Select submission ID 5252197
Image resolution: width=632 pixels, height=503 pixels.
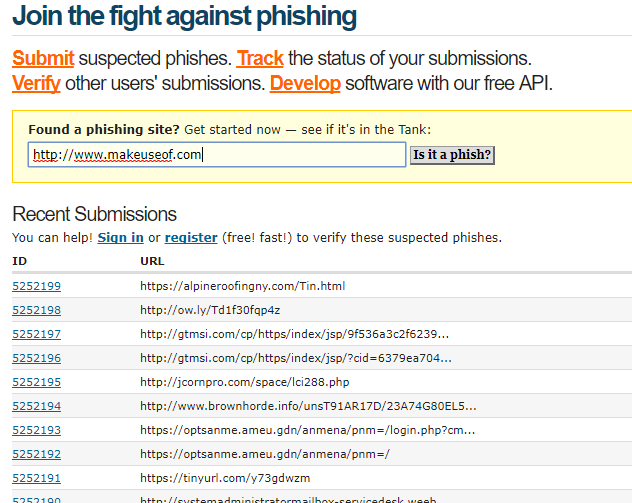36,334
